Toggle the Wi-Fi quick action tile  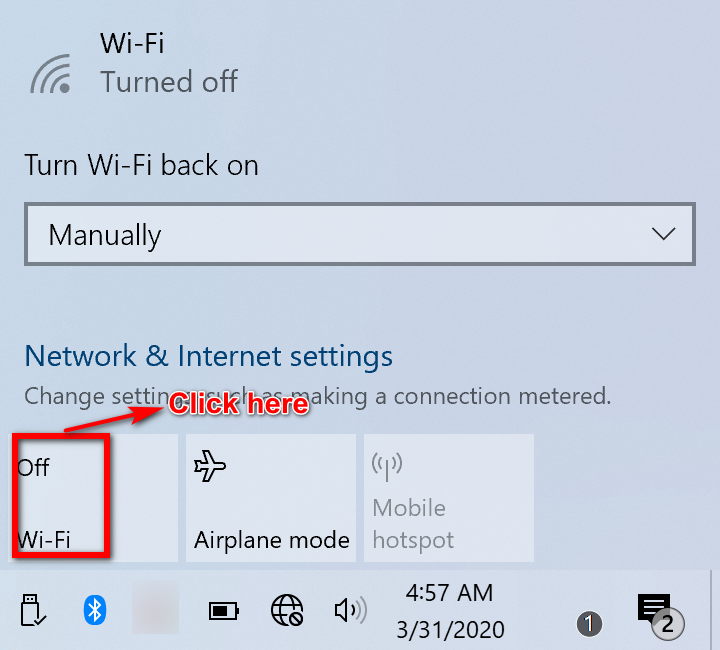click(93, 498)
